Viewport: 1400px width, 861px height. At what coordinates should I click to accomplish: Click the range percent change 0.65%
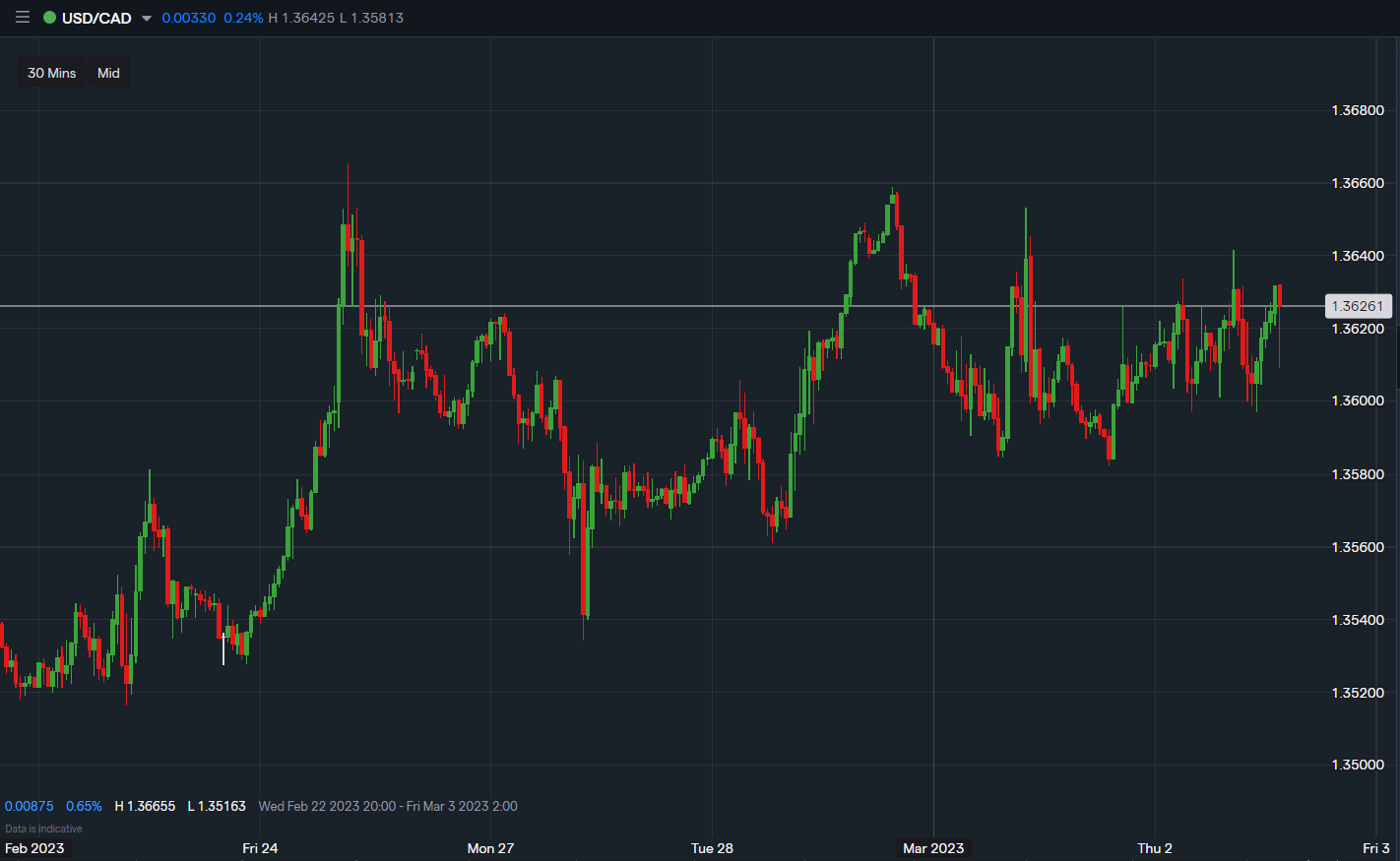tap(84, 806)
